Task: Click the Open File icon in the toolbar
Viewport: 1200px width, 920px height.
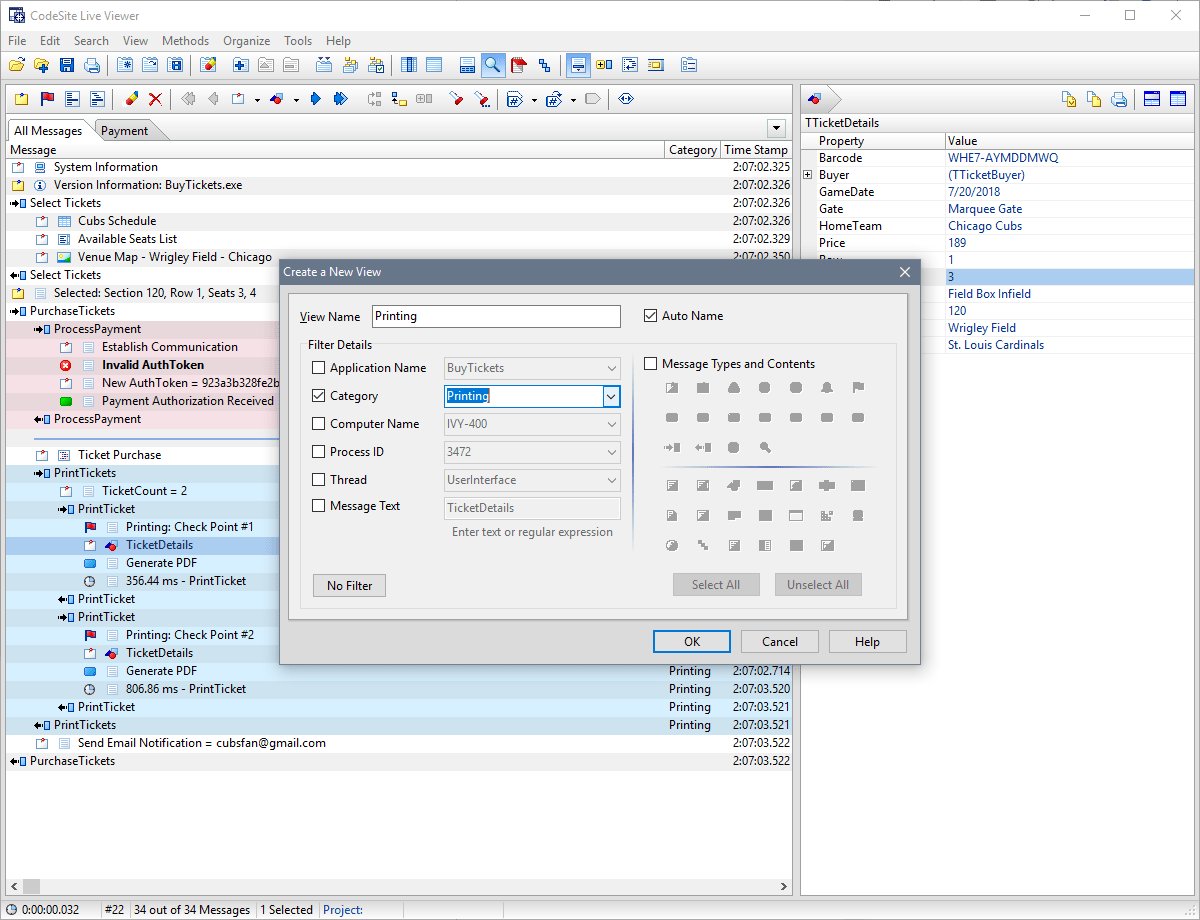Action: pyautogui.click(x=18, y=64)
